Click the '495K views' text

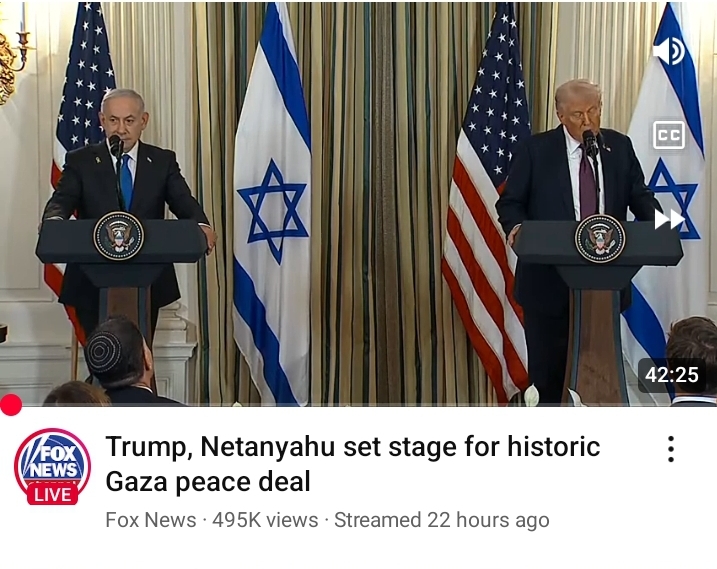point(265,520)
